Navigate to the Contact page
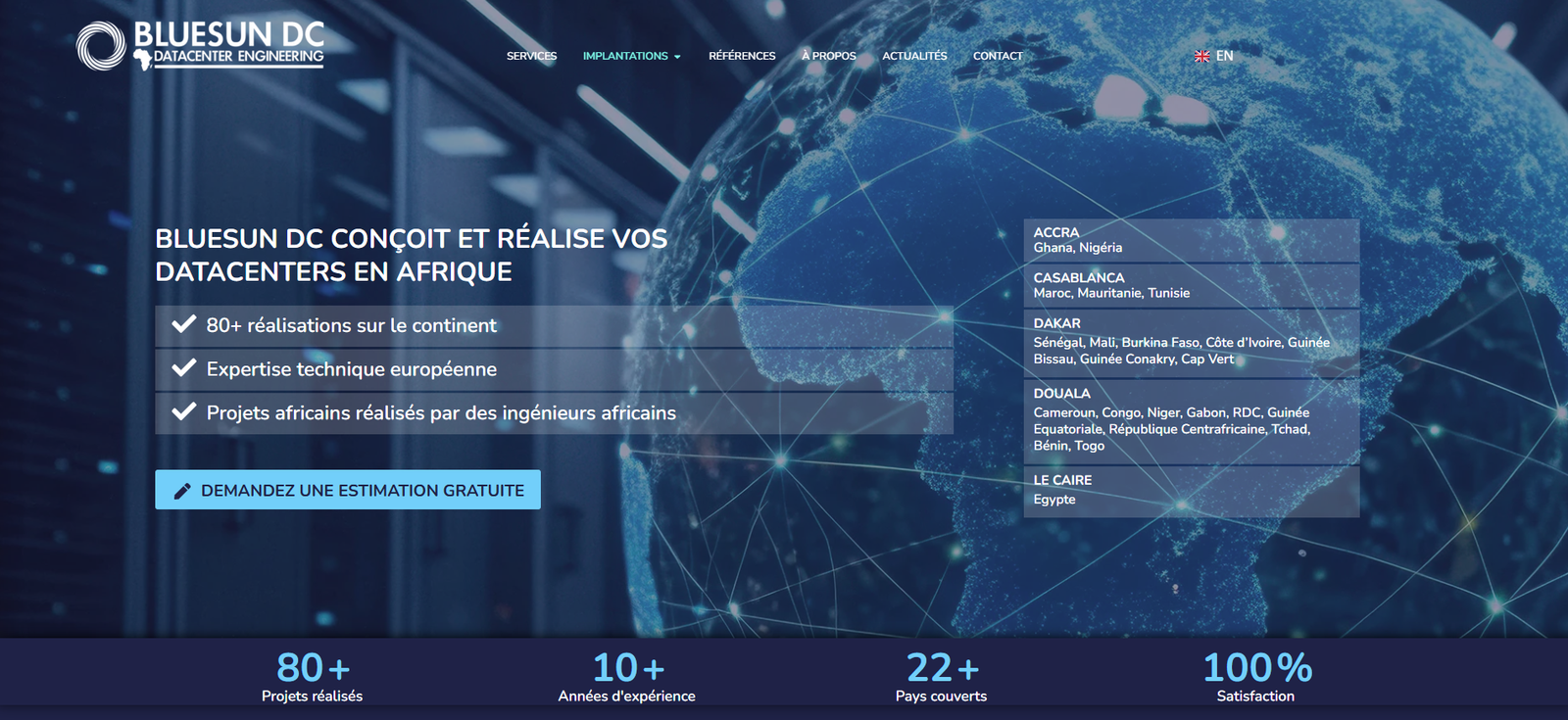This screenshot has height=720, width=1568. click(998, 56)
